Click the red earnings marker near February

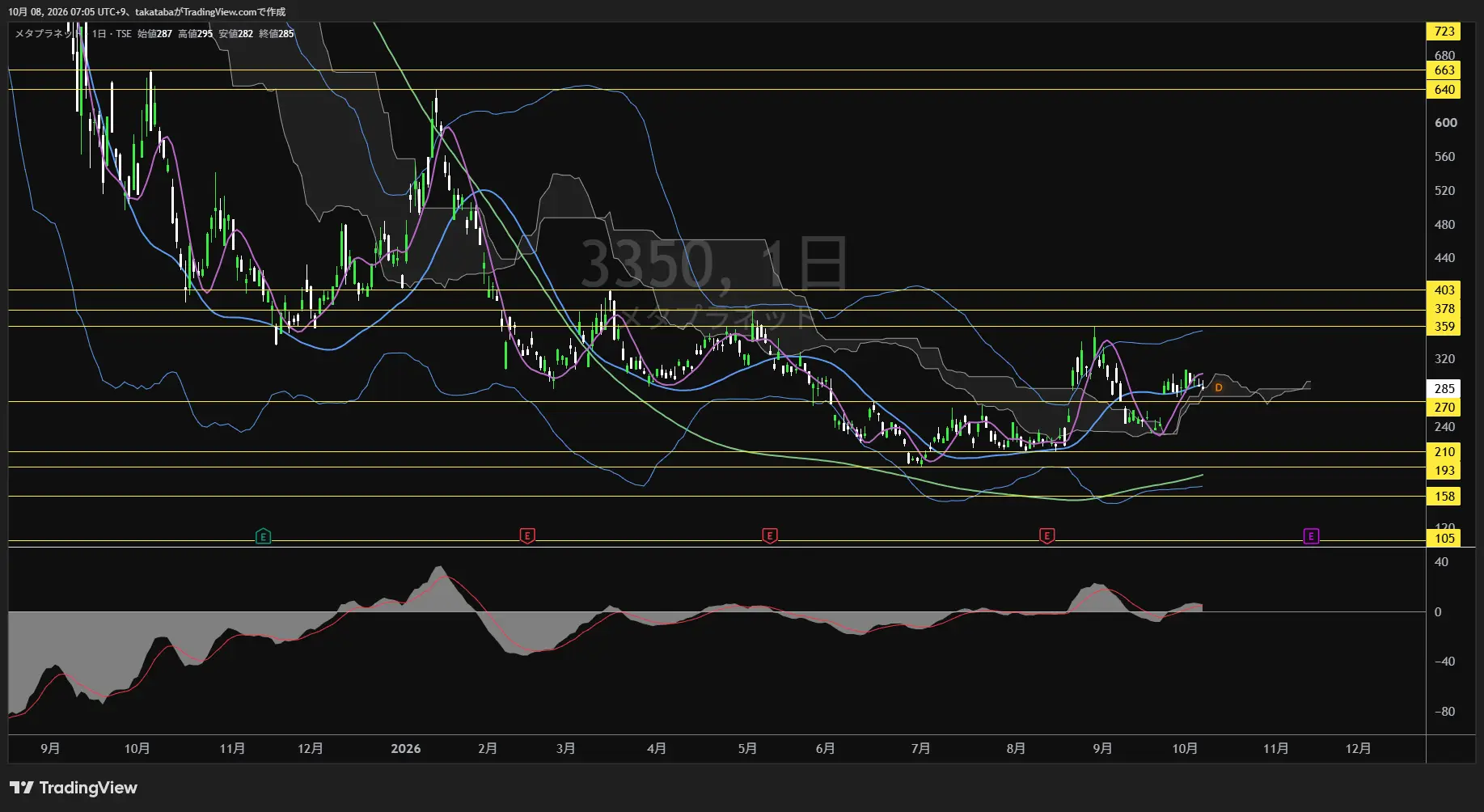(x=527, y=535)
